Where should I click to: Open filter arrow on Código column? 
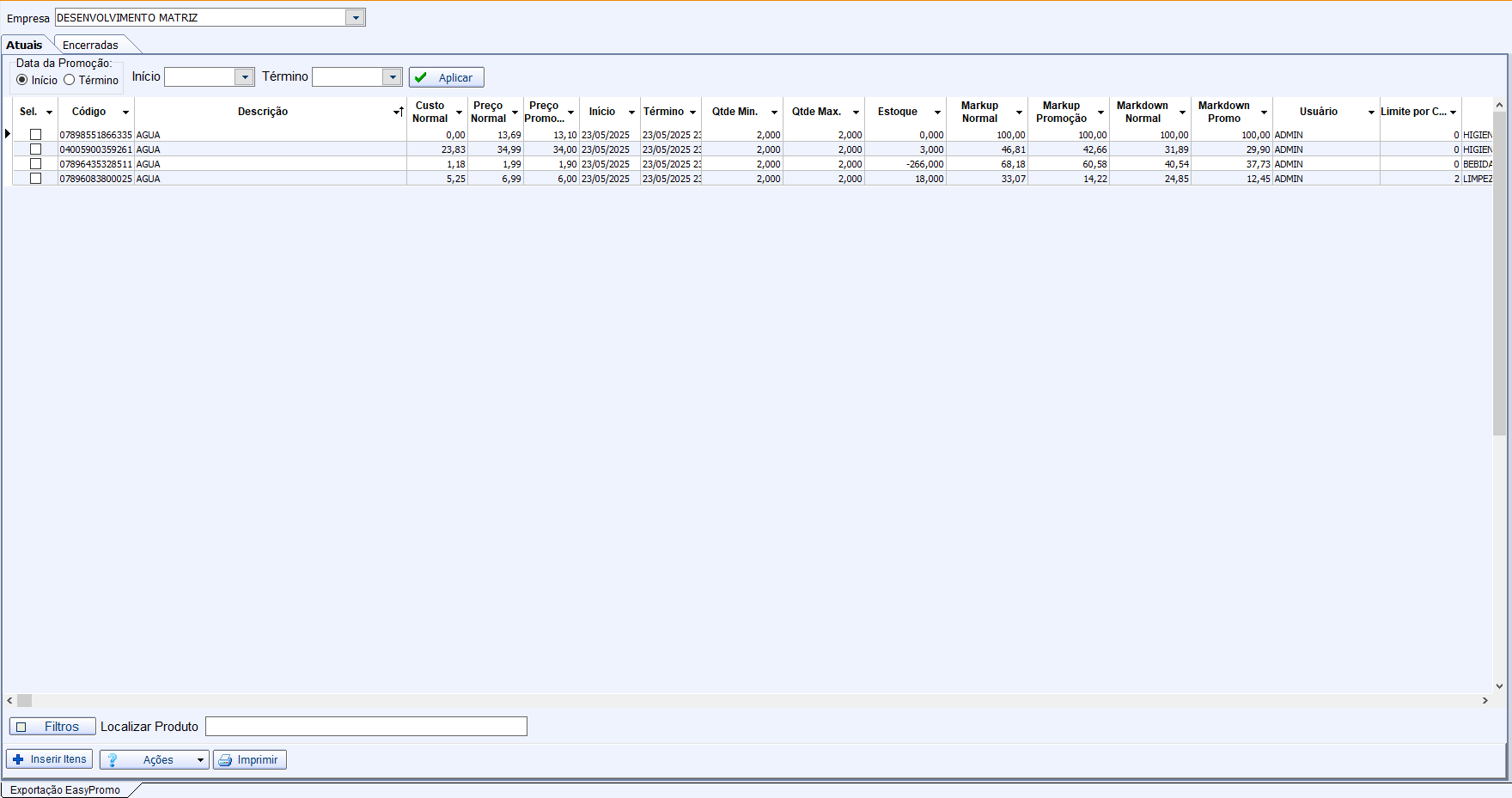point(125,113)
